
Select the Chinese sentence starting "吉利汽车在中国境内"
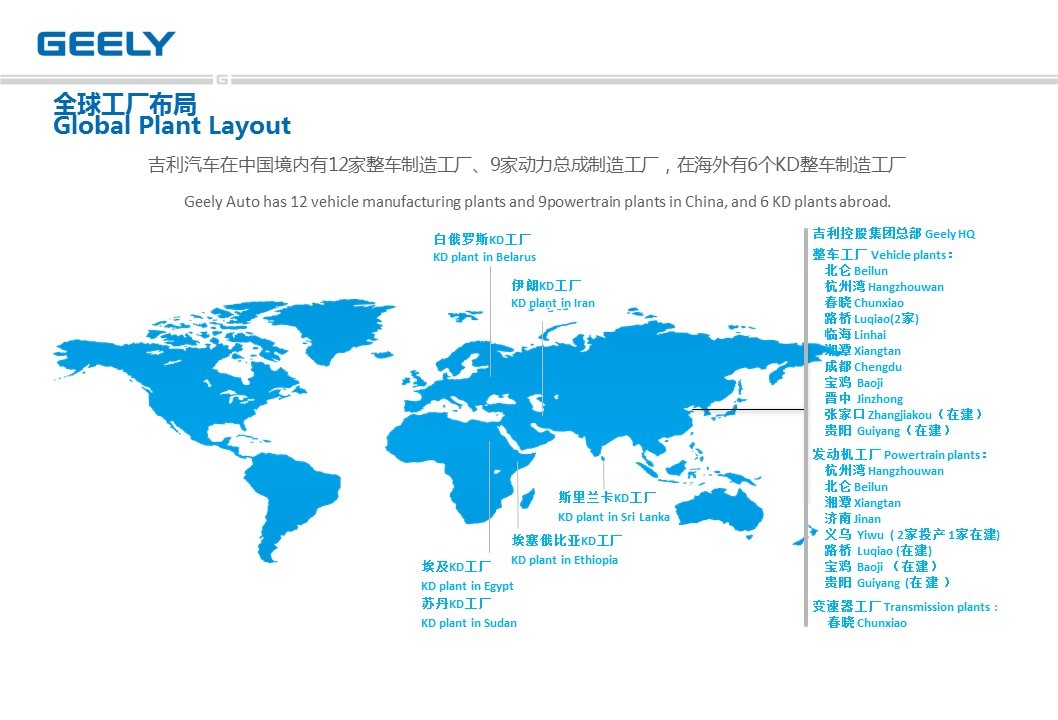(x=526, y=165)
